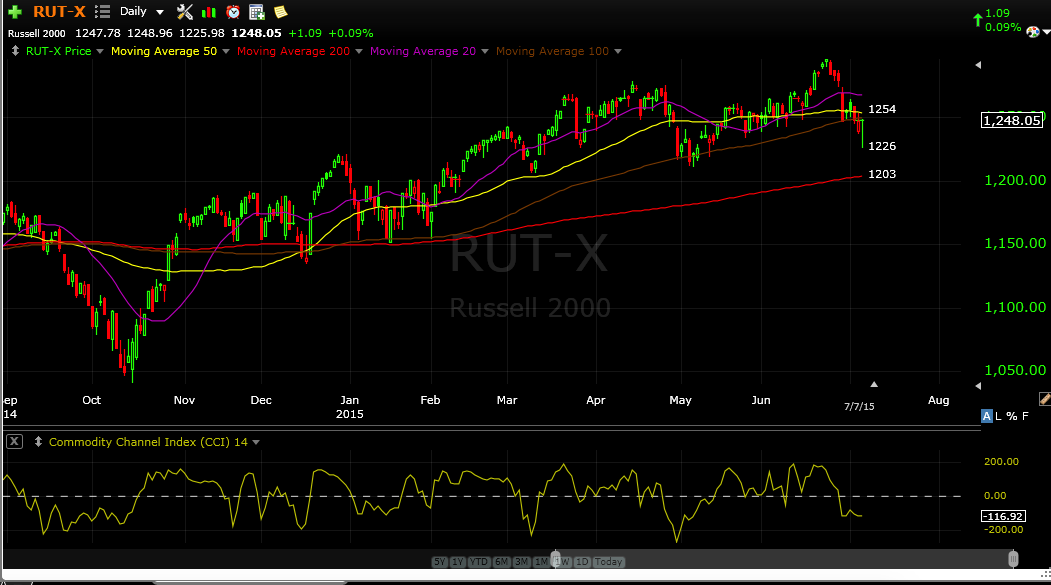Toggle the A auto-scale button

987,416
